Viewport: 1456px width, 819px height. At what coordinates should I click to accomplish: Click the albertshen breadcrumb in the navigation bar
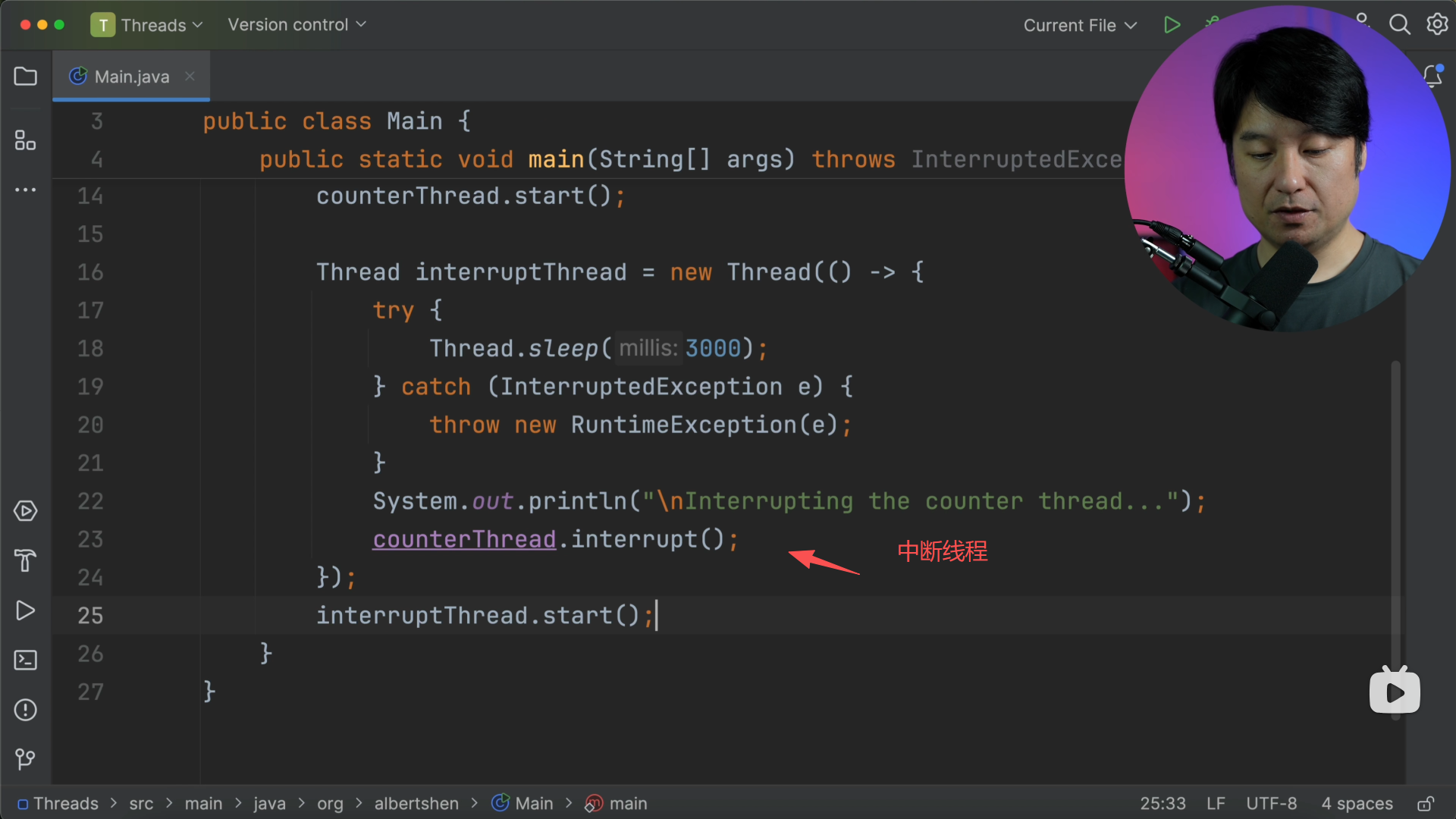(x=416, y=804)
